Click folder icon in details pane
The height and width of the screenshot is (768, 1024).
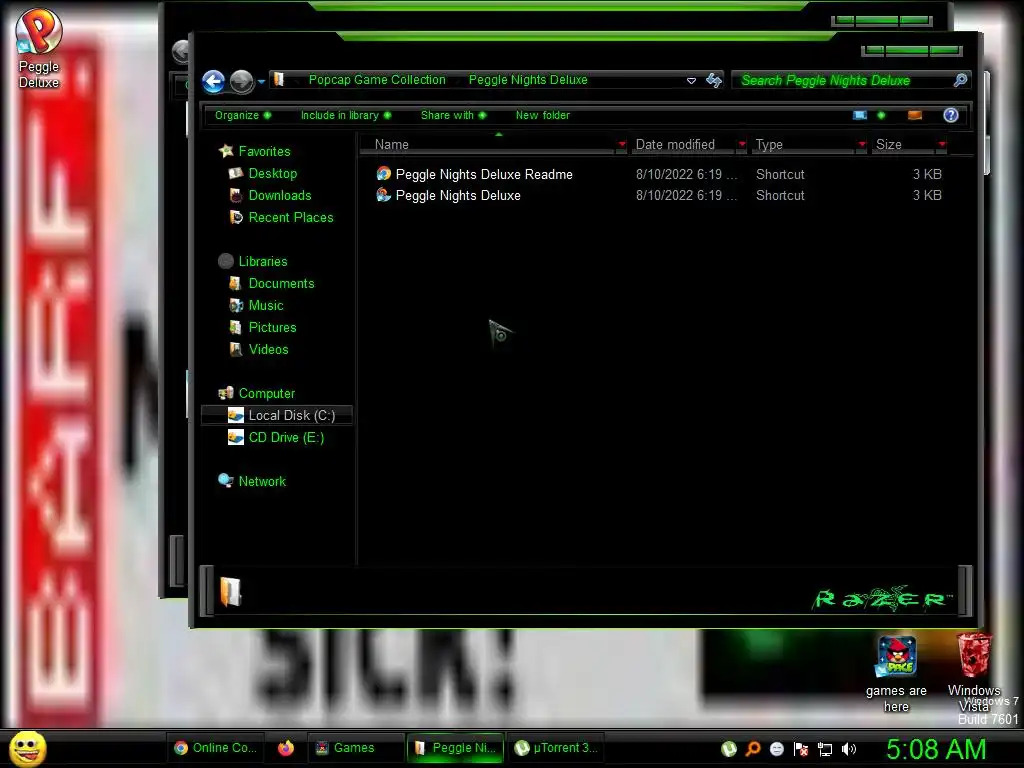tap(231, 592)
